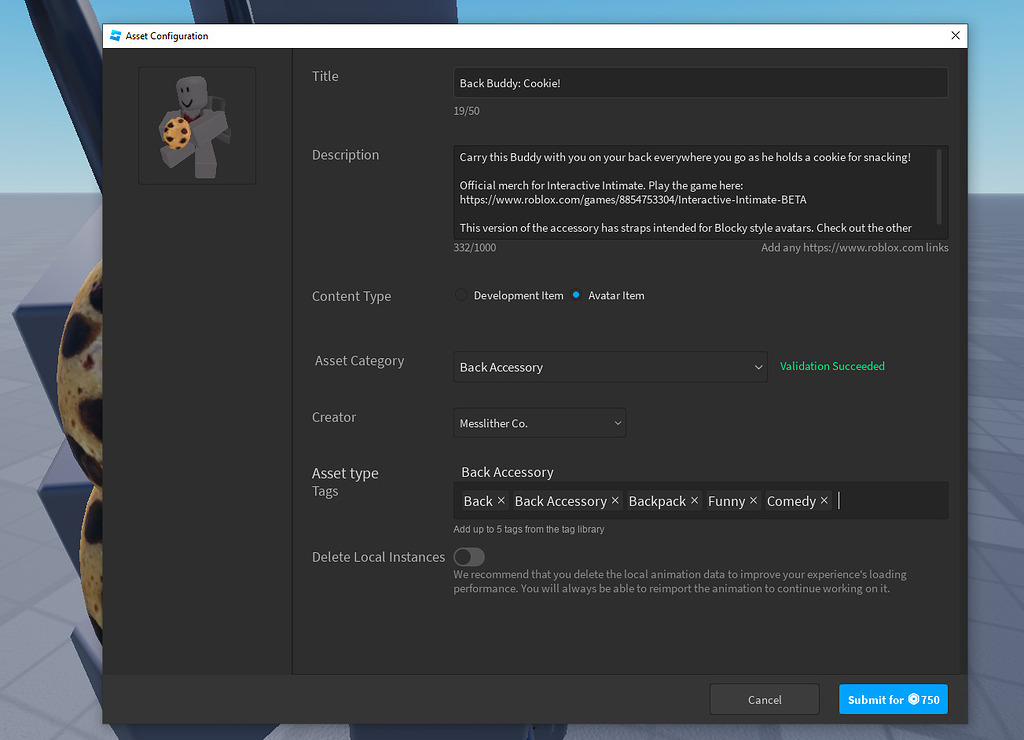Click the Asset Category dropdown chevron icon
Screen dimensions: 1024x740
pyautogui.click(x=757, y=367)
